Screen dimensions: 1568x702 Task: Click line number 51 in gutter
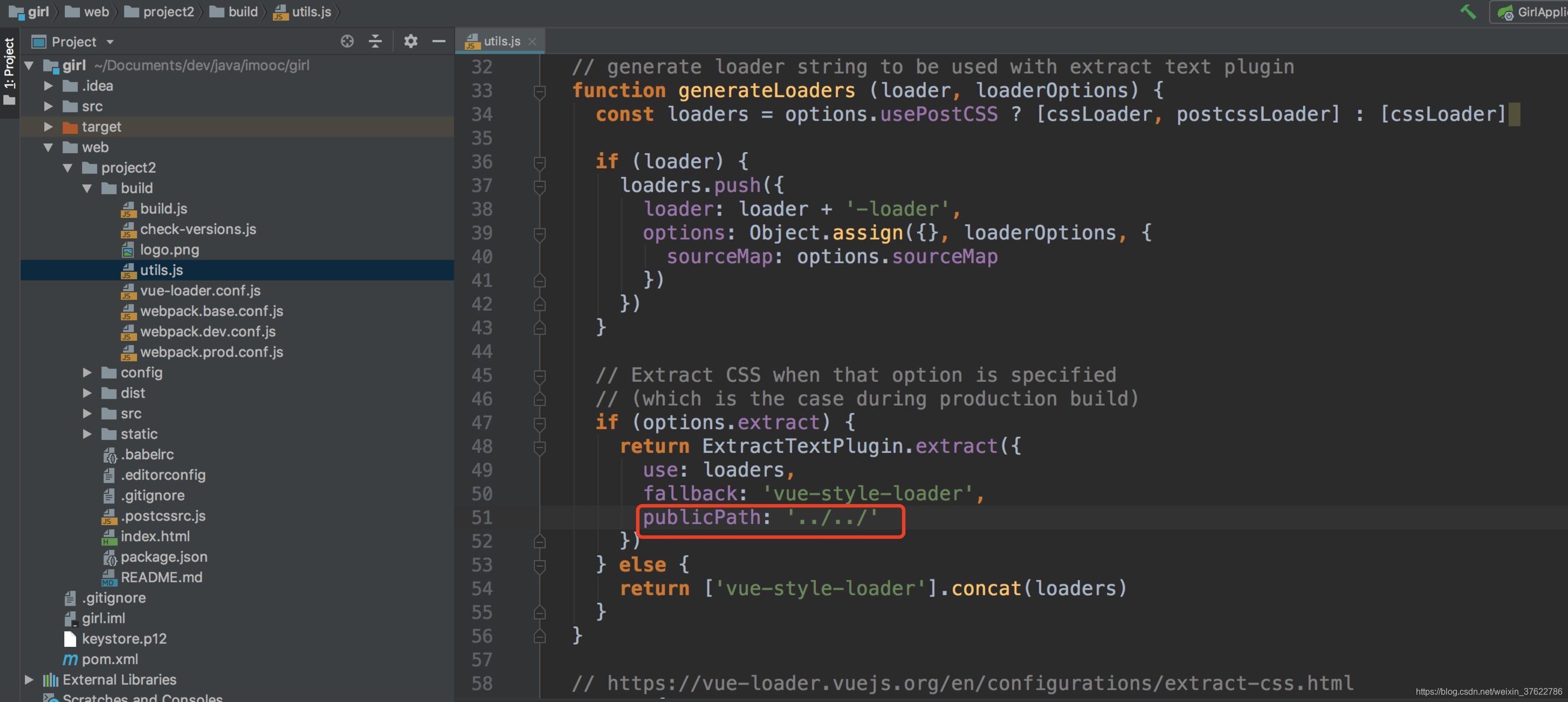coord(482,518)
